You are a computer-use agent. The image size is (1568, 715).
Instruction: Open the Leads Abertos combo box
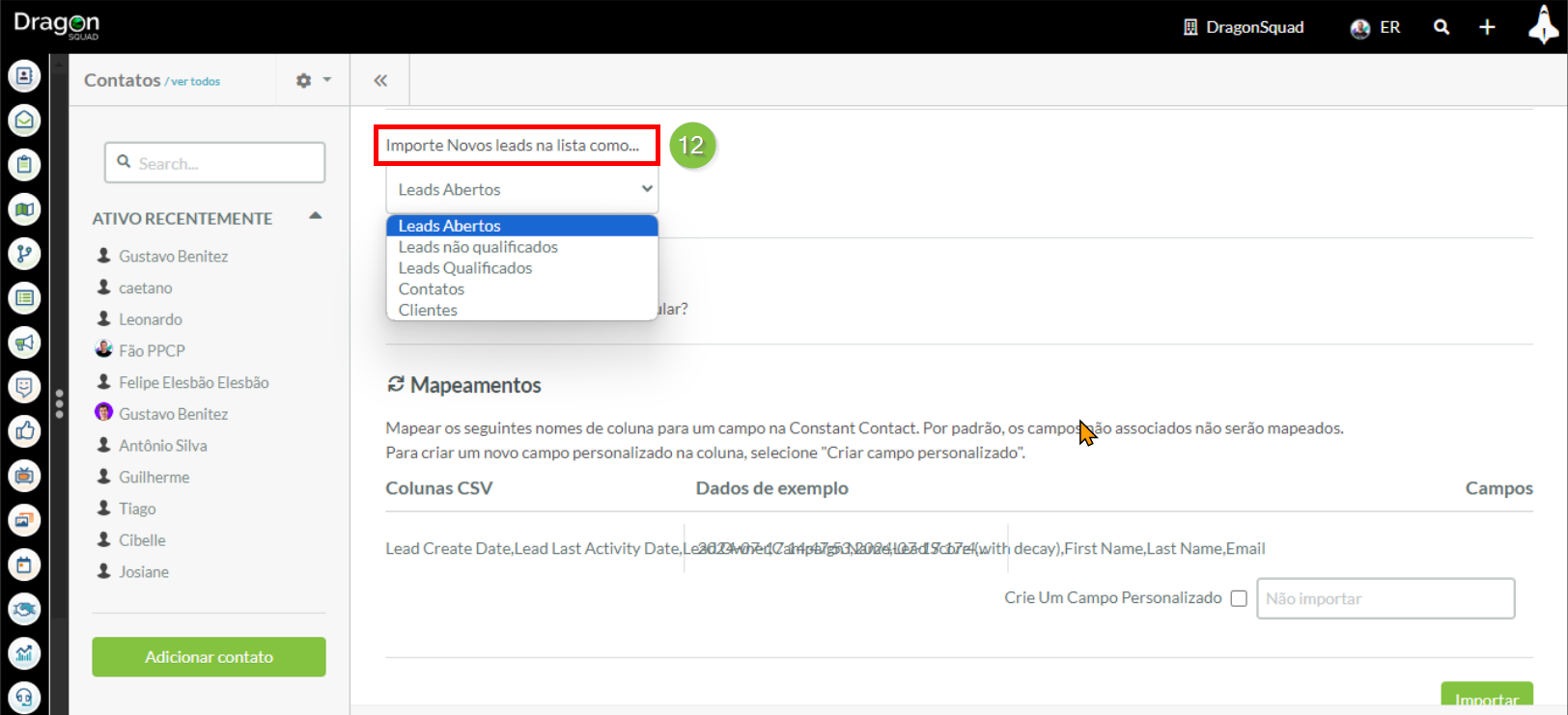(x=521, y=190)
